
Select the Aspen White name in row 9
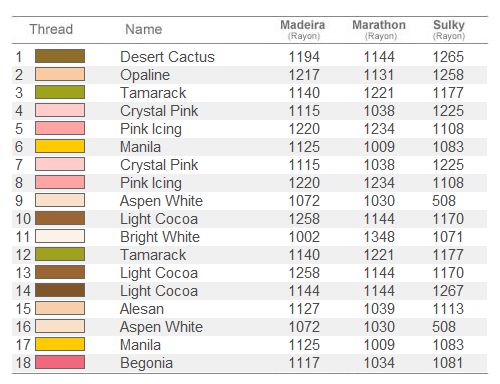[x=161, y=201]
